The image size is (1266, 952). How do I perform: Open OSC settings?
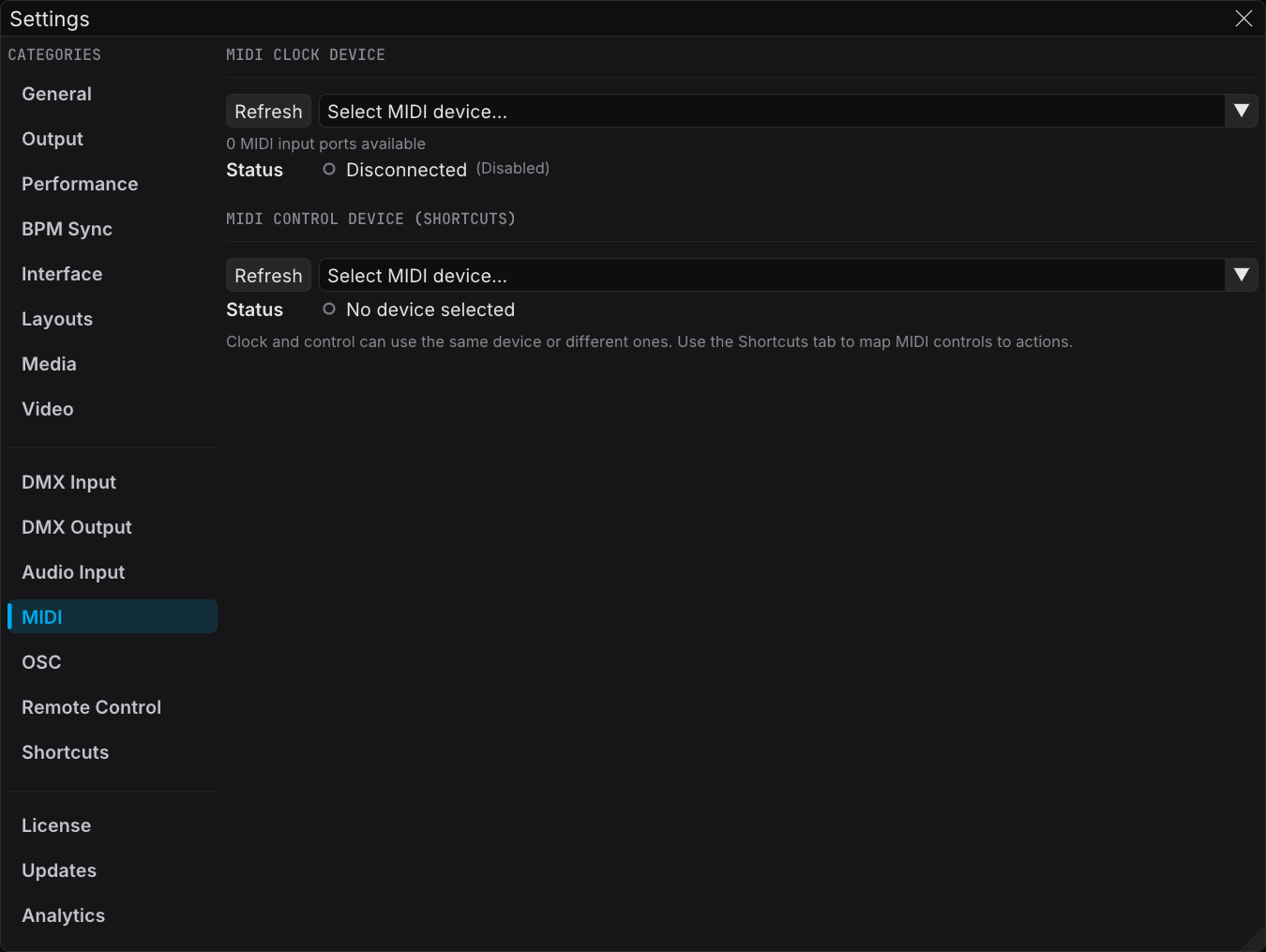point(113,662)
